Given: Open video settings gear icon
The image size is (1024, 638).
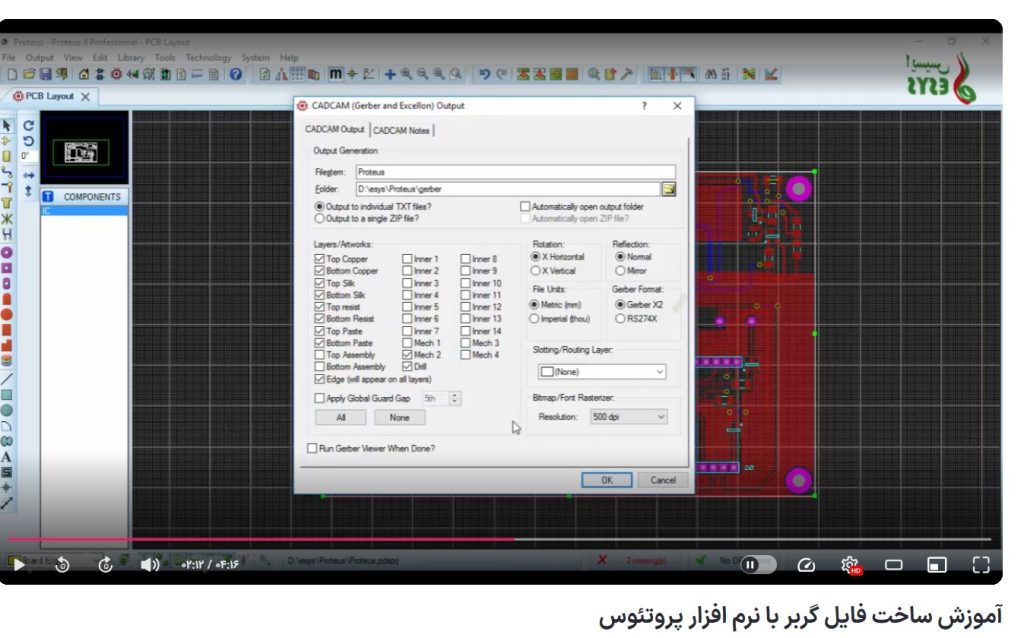Looking at the screenshot, I should 850,565.
